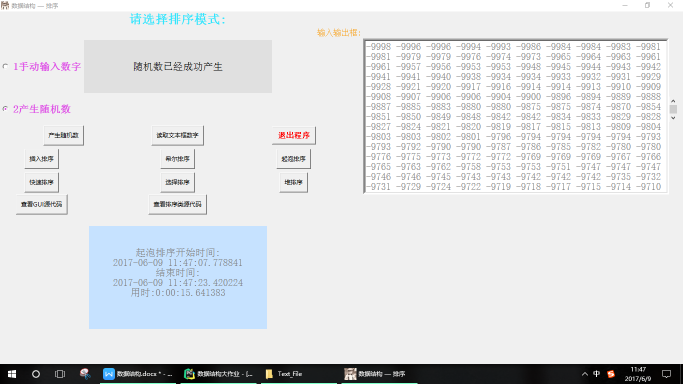Screen dimensions: 683x384
Task: Switch to Text_File folder taskbar item
Action: pos(299,374)
